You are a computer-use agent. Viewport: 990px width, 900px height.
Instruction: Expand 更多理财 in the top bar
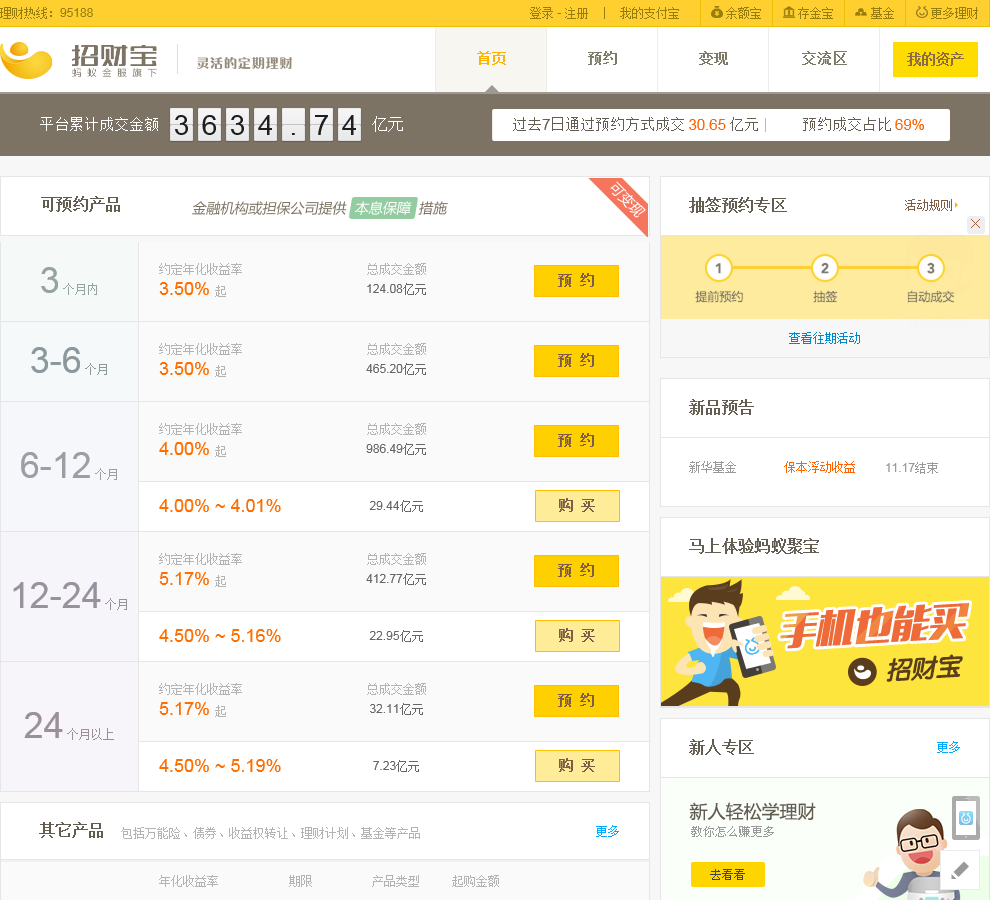tap(947, 13)
